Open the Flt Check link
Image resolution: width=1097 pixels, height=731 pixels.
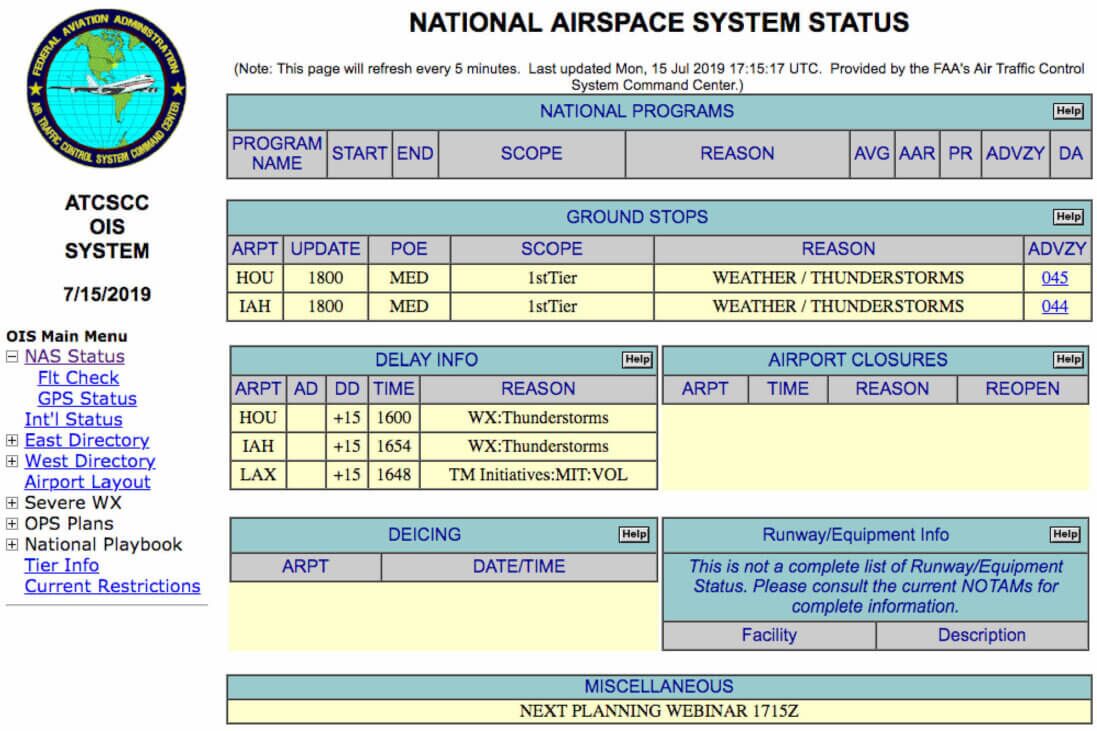78,378
